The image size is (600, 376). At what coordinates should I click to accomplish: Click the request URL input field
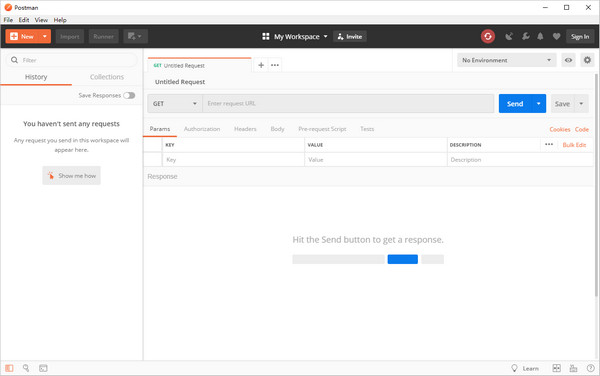pyautogui.click(x=348, y=104)
